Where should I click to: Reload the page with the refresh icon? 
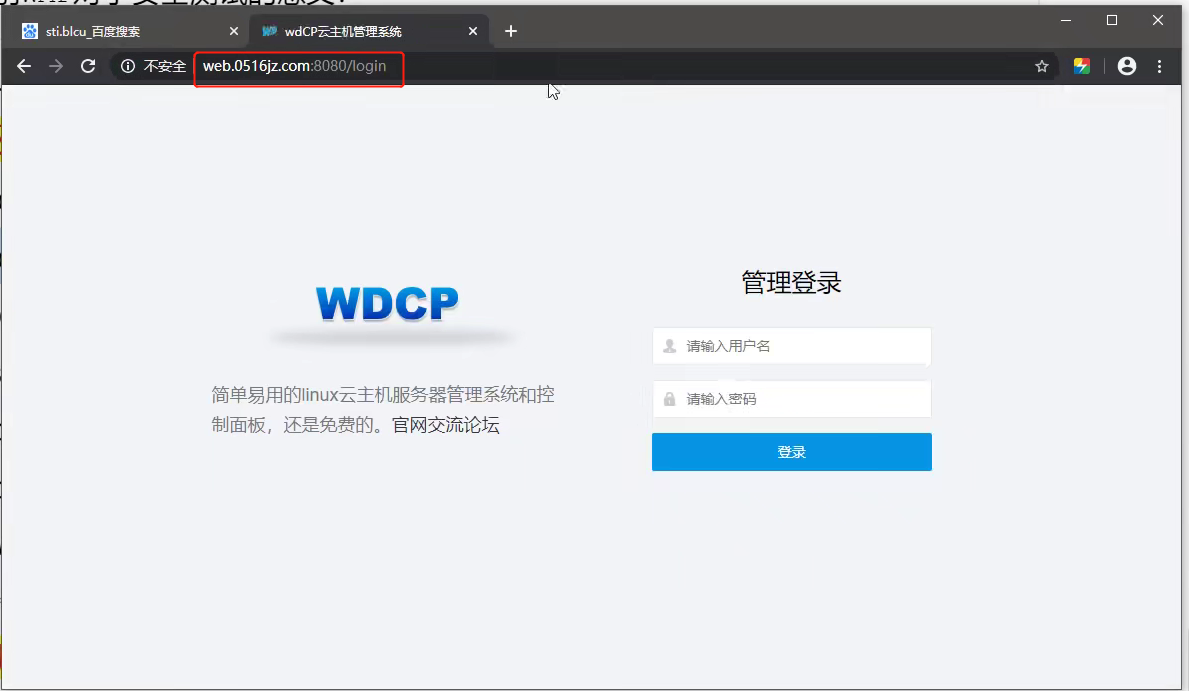(x=88, y=66)
